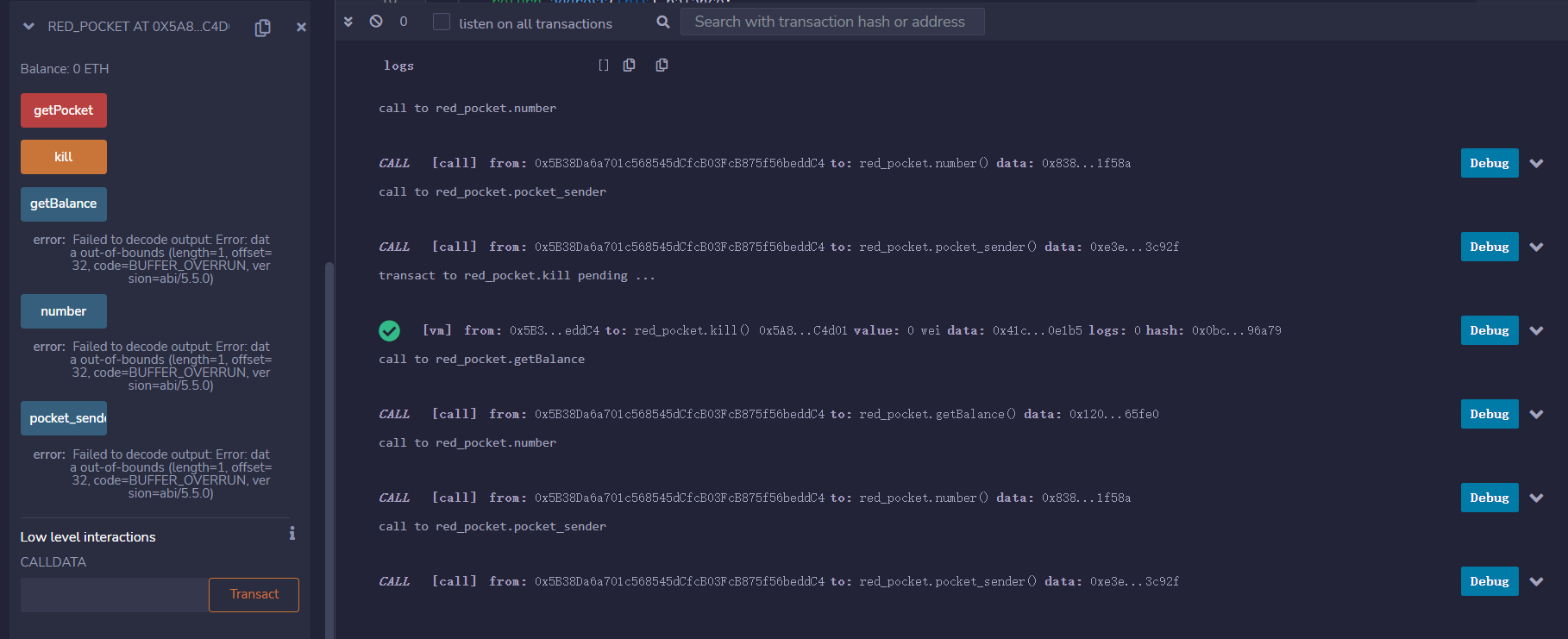
Task: Debug the red_pocket.kill transaction
Action: click(1490, 330)
